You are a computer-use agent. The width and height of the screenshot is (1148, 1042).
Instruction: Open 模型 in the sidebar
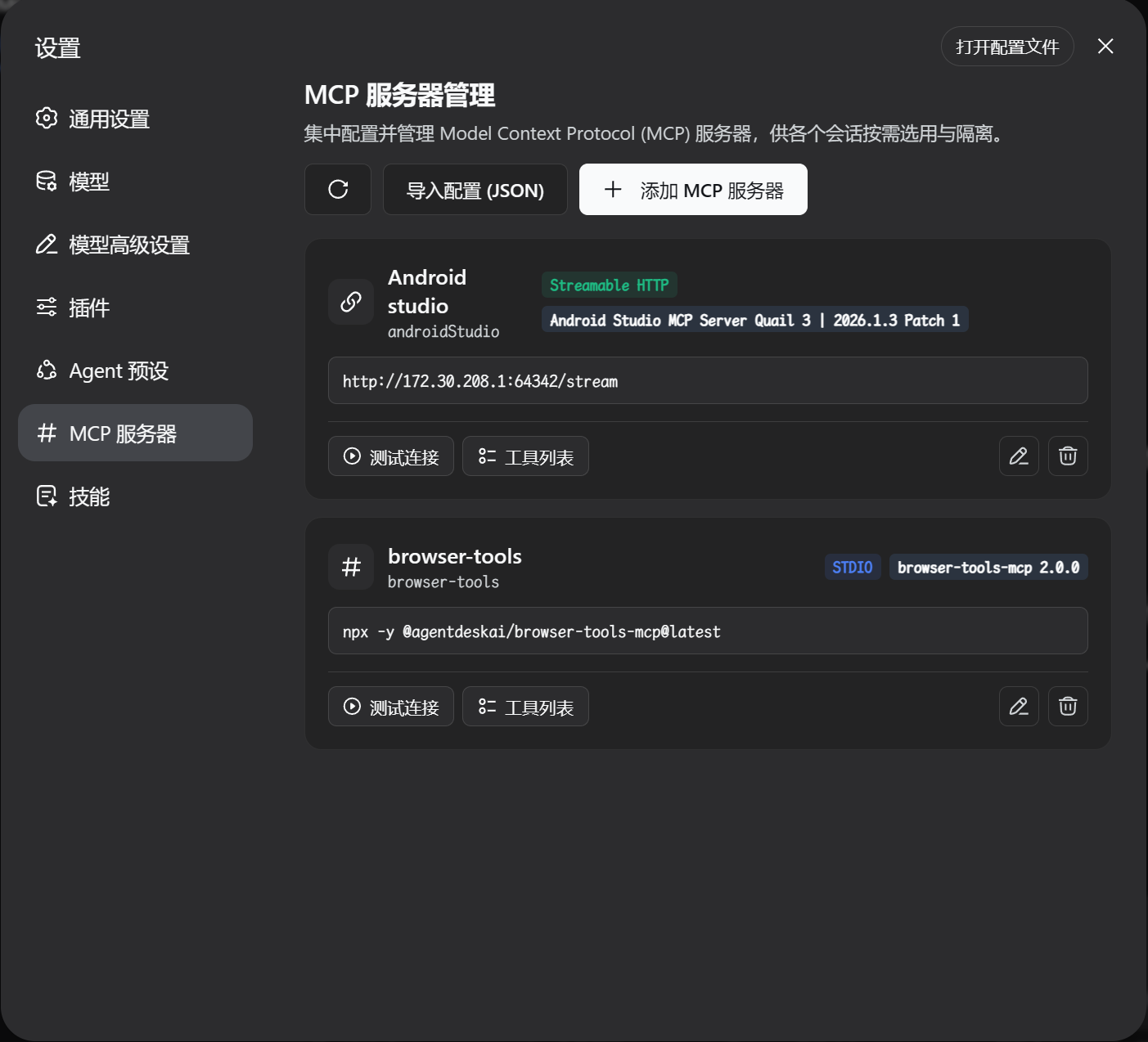(135, 182)
